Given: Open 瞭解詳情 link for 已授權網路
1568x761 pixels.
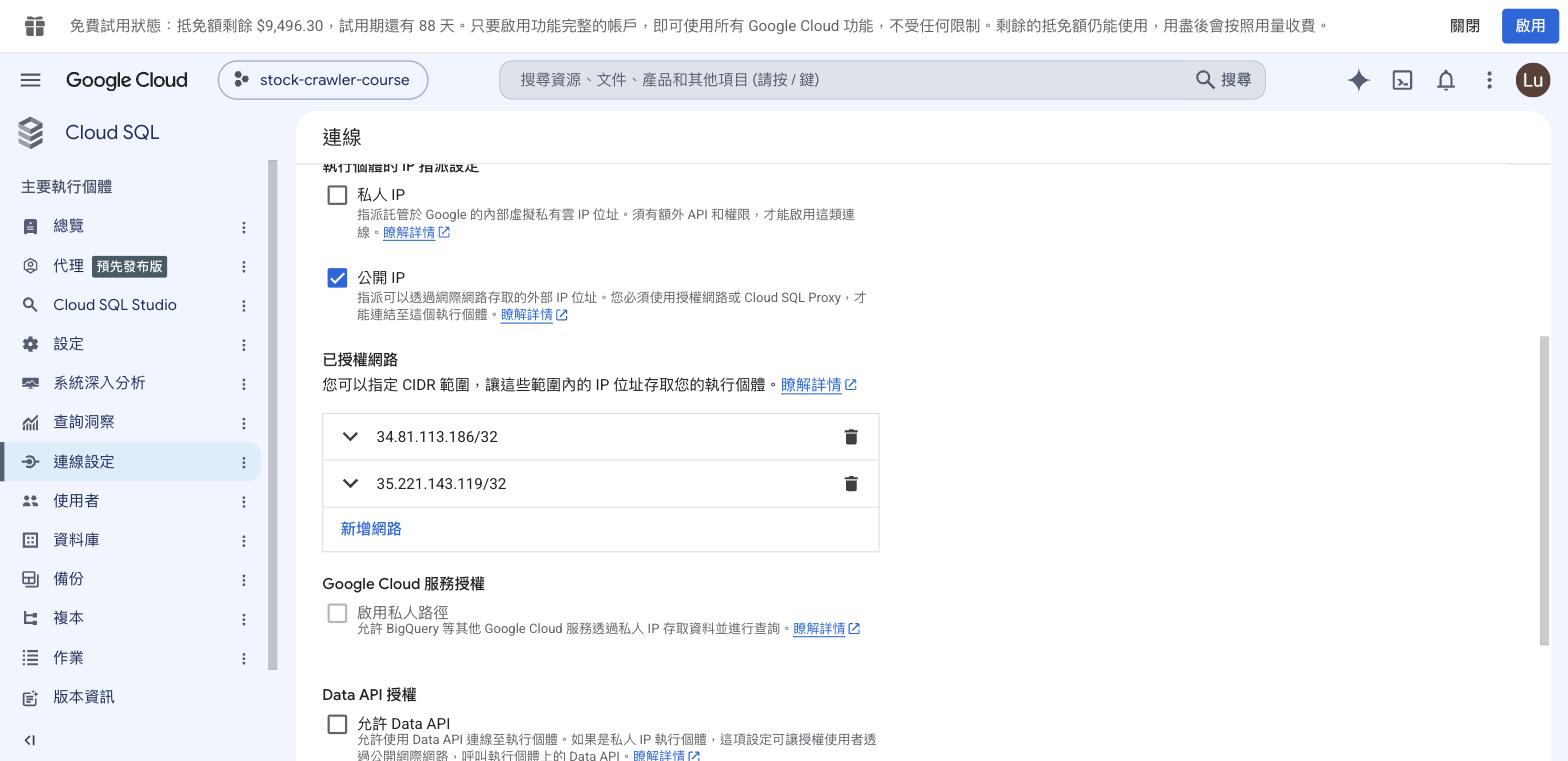Looking at the screenshot, I should pos(818,385).
